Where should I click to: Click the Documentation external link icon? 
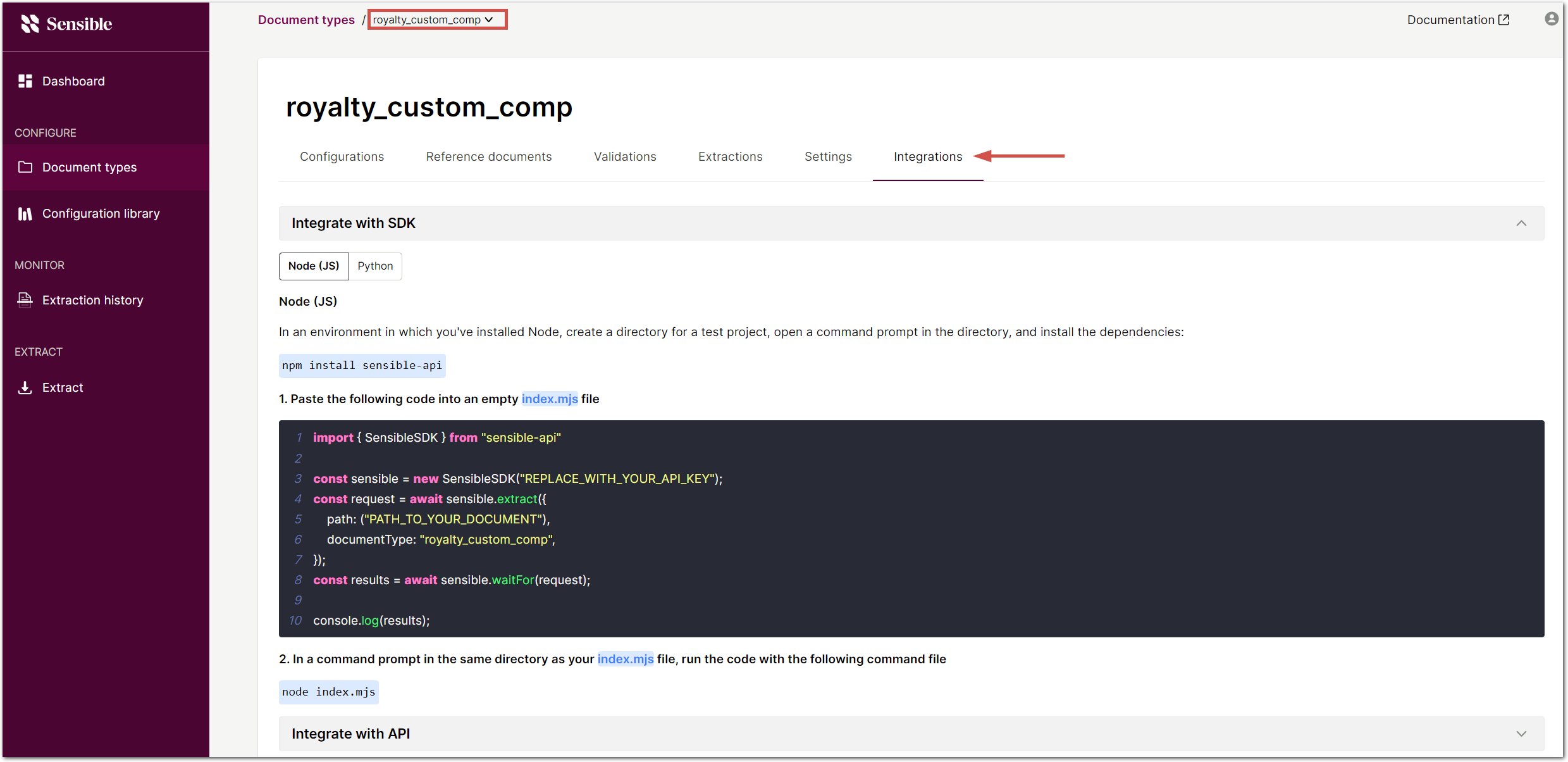(x=1504, y=20)
